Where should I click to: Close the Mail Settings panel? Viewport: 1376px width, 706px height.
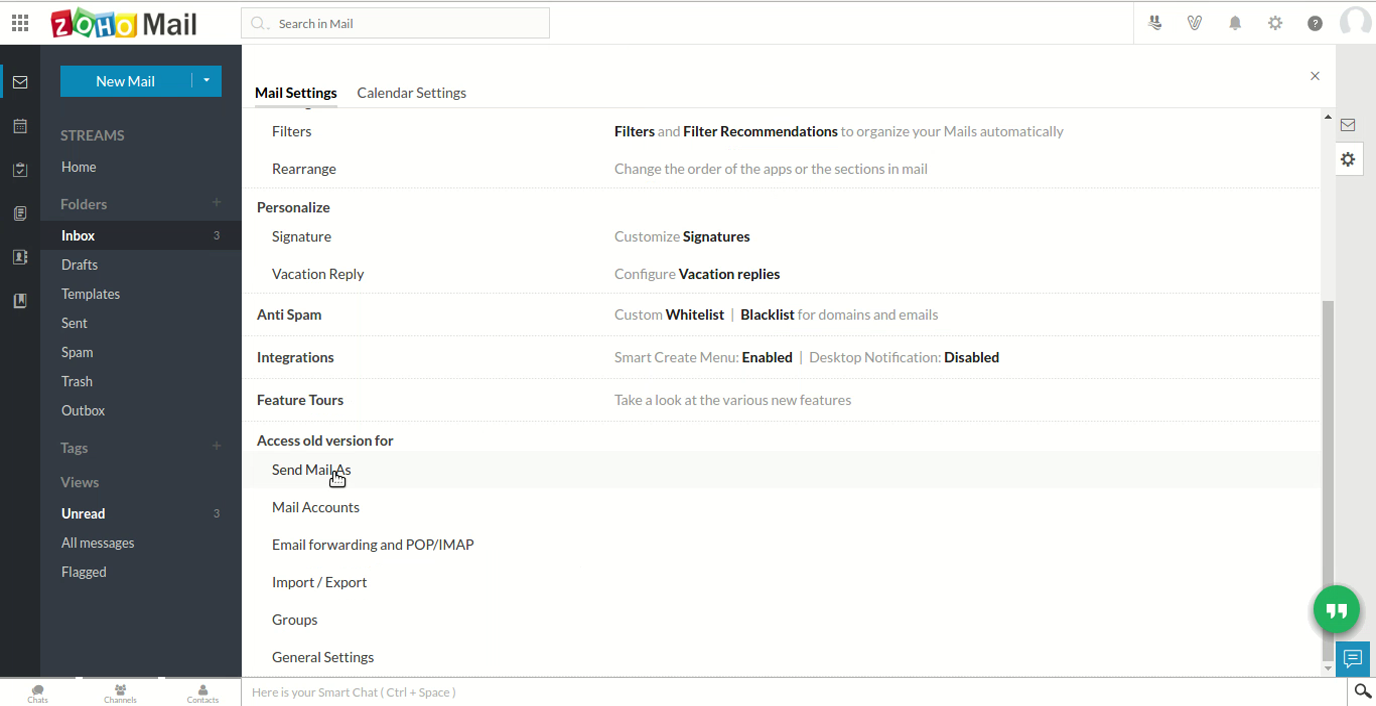1315,76
